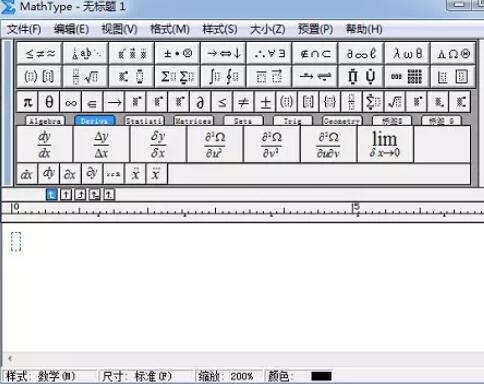Open the underbar and overbar templates palette

[x=269, y=77]
